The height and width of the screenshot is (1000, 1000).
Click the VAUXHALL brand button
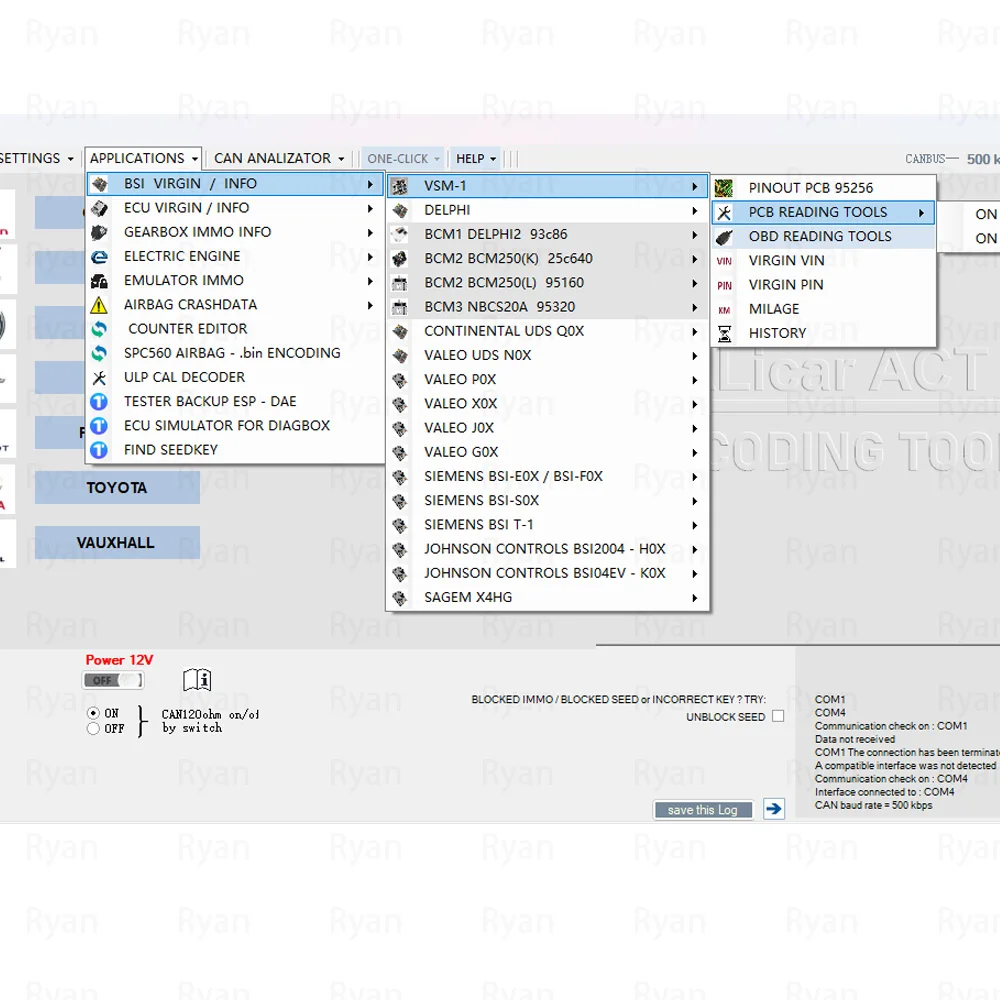117,543
